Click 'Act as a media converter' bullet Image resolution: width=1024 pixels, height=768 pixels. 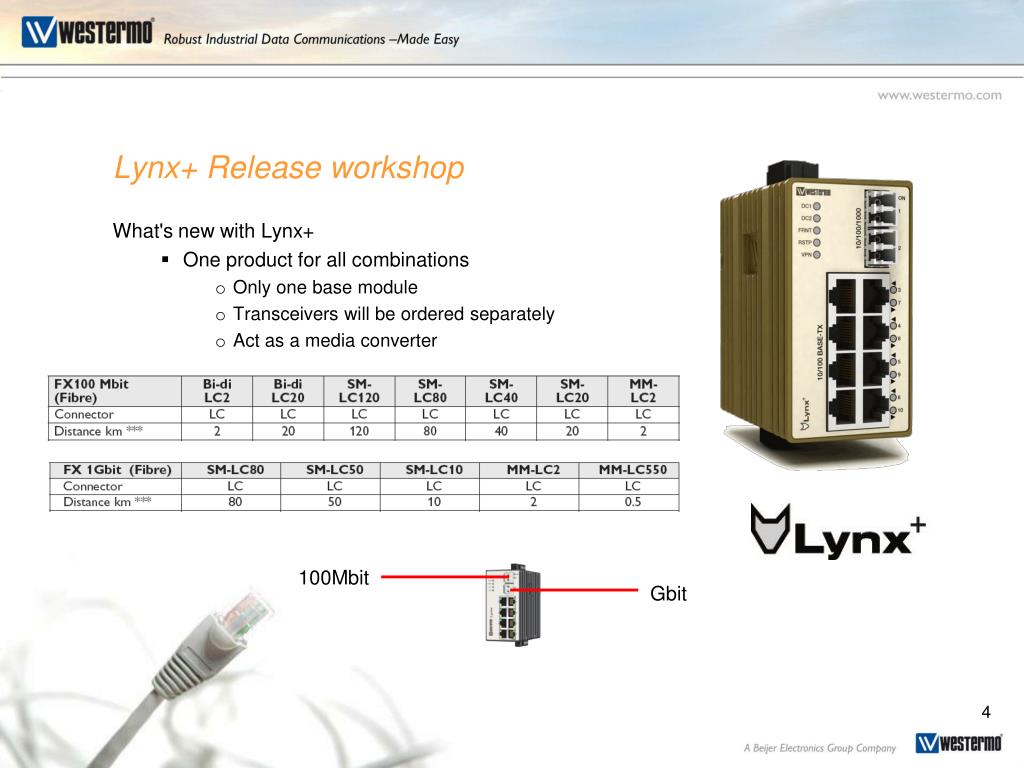pos(334,341)
